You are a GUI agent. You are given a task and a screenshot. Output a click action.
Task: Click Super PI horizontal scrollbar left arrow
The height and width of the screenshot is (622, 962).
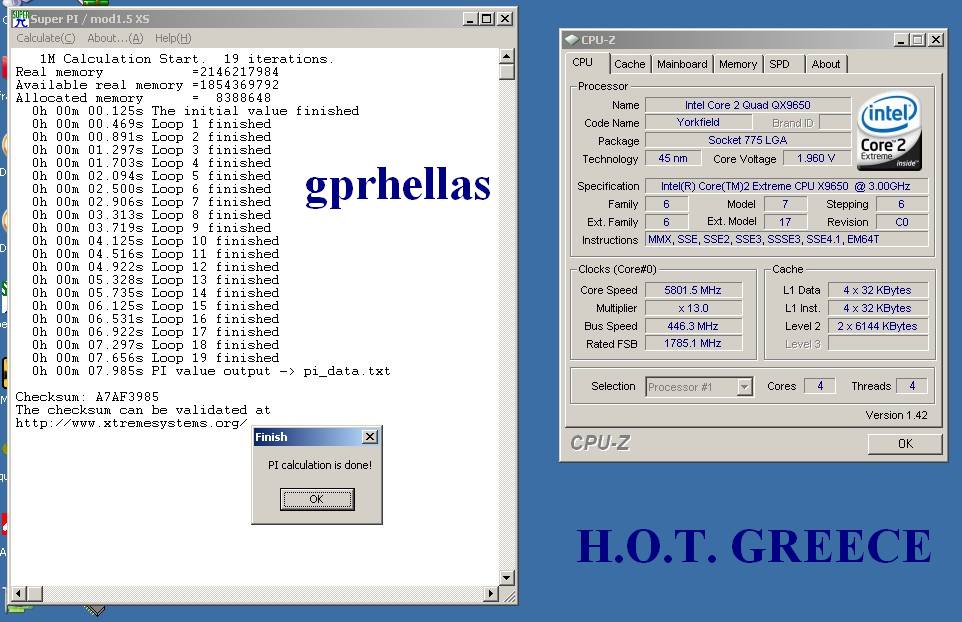[18, 593]
